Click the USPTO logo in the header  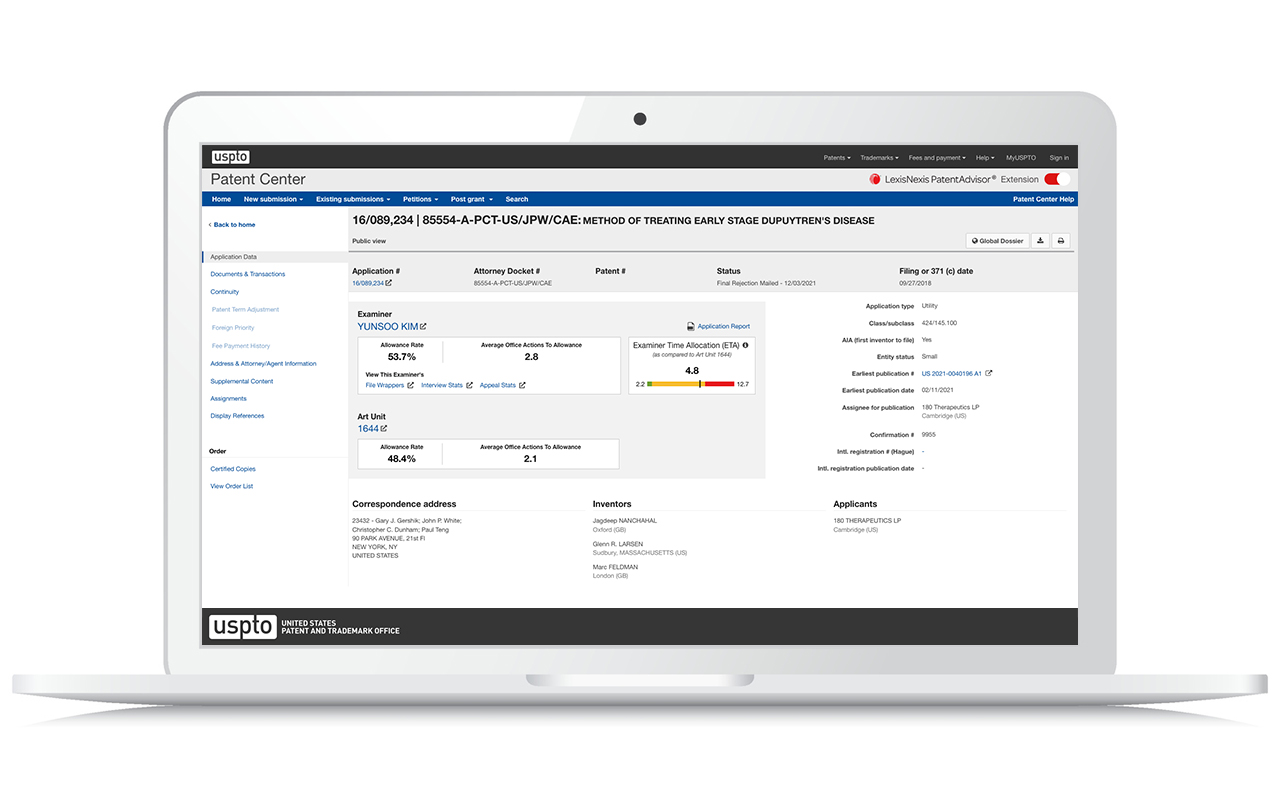coord(229,156)
